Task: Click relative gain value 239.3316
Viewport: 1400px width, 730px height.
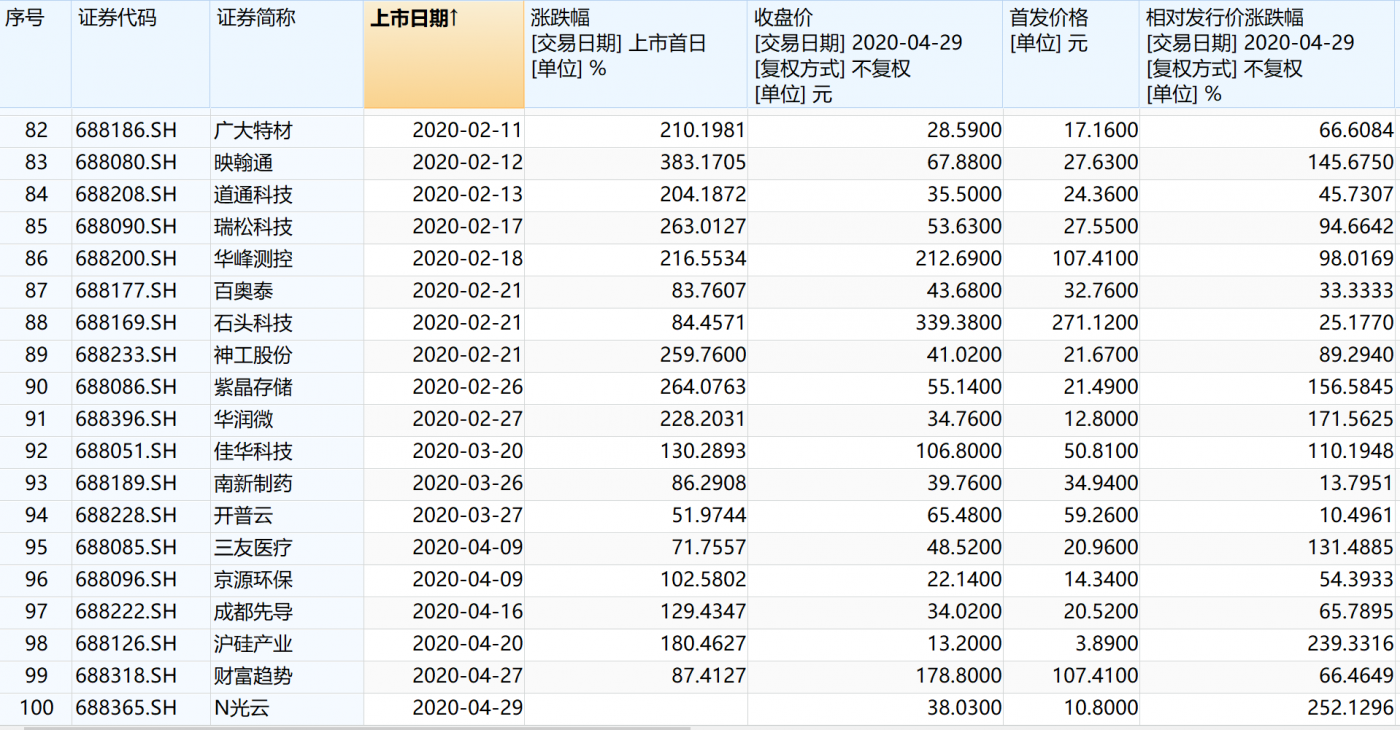Action: pos(1350,643)
